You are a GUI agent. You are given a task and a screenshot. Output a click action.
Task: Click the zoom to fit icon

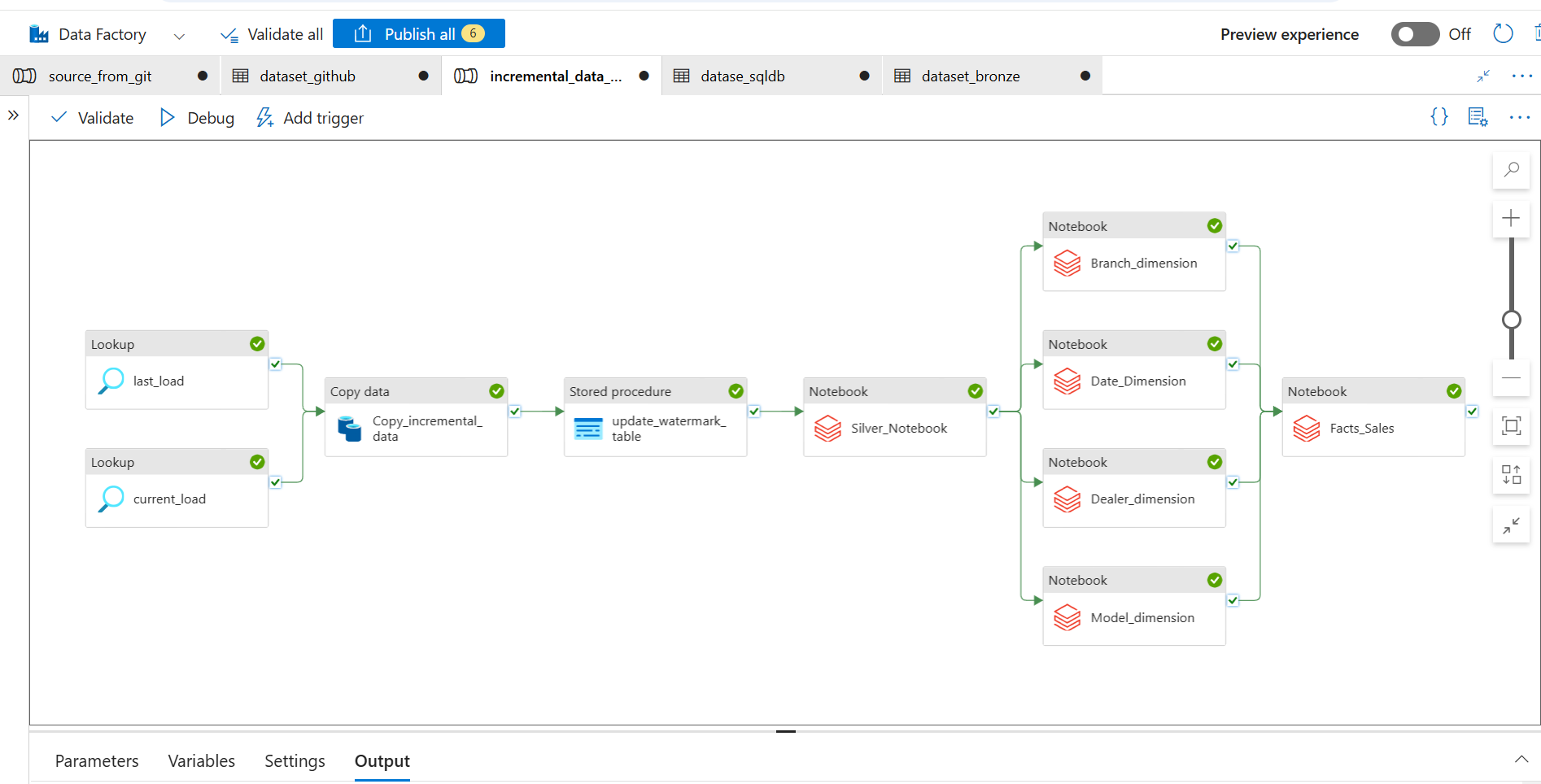coord(1511,426)
